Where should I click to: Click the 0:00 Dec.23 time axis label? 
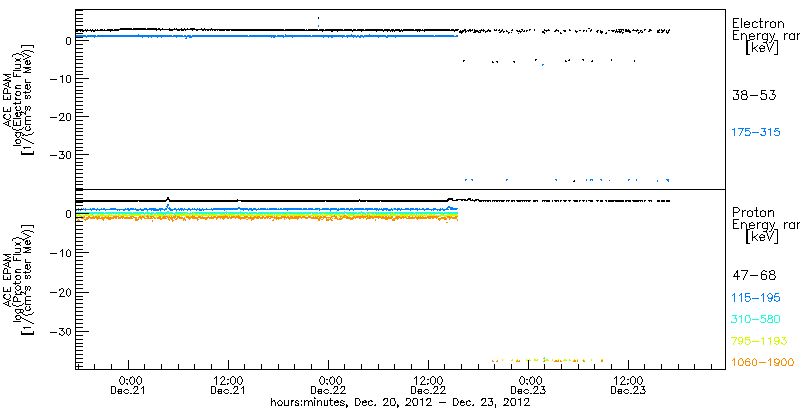pos(529,386)
